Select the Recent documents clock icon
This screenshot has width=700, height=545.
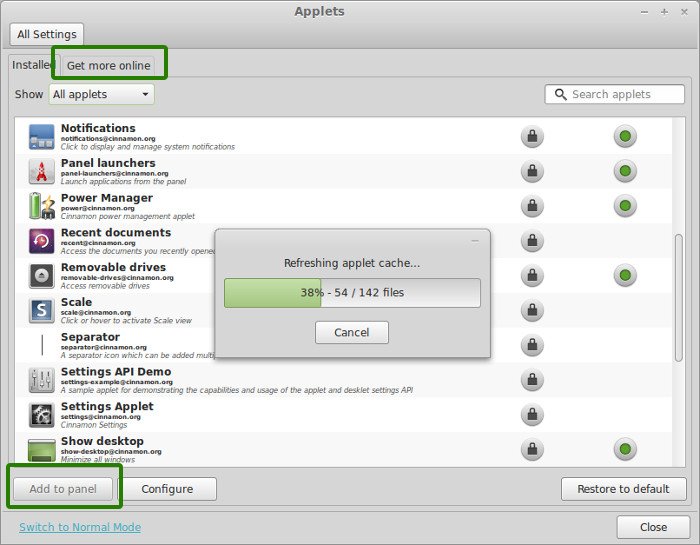[42, 241]
